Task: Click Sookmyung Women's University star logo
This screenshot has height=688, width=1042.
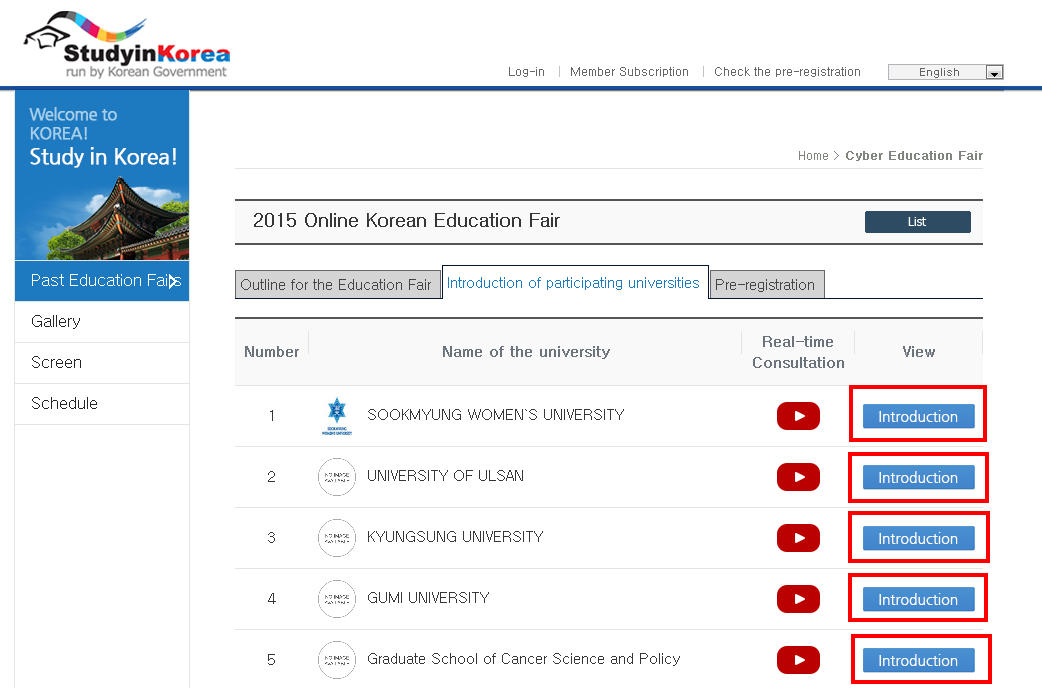Action: [337, 416]
